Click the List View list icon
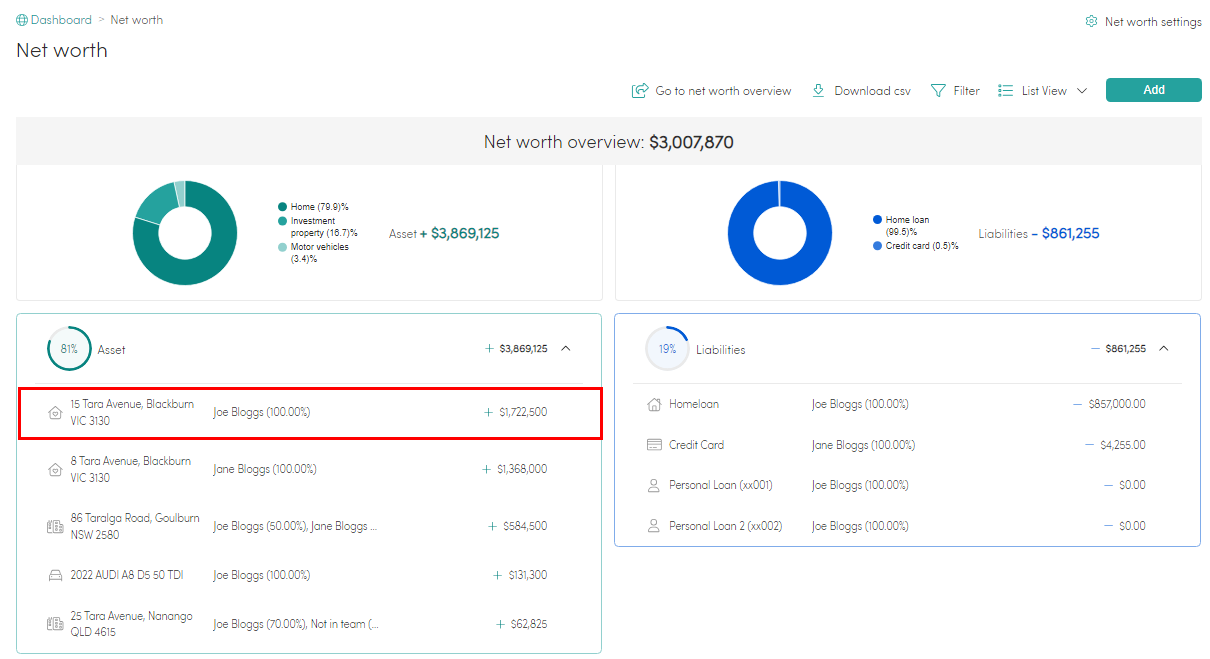 point(1006,91)
